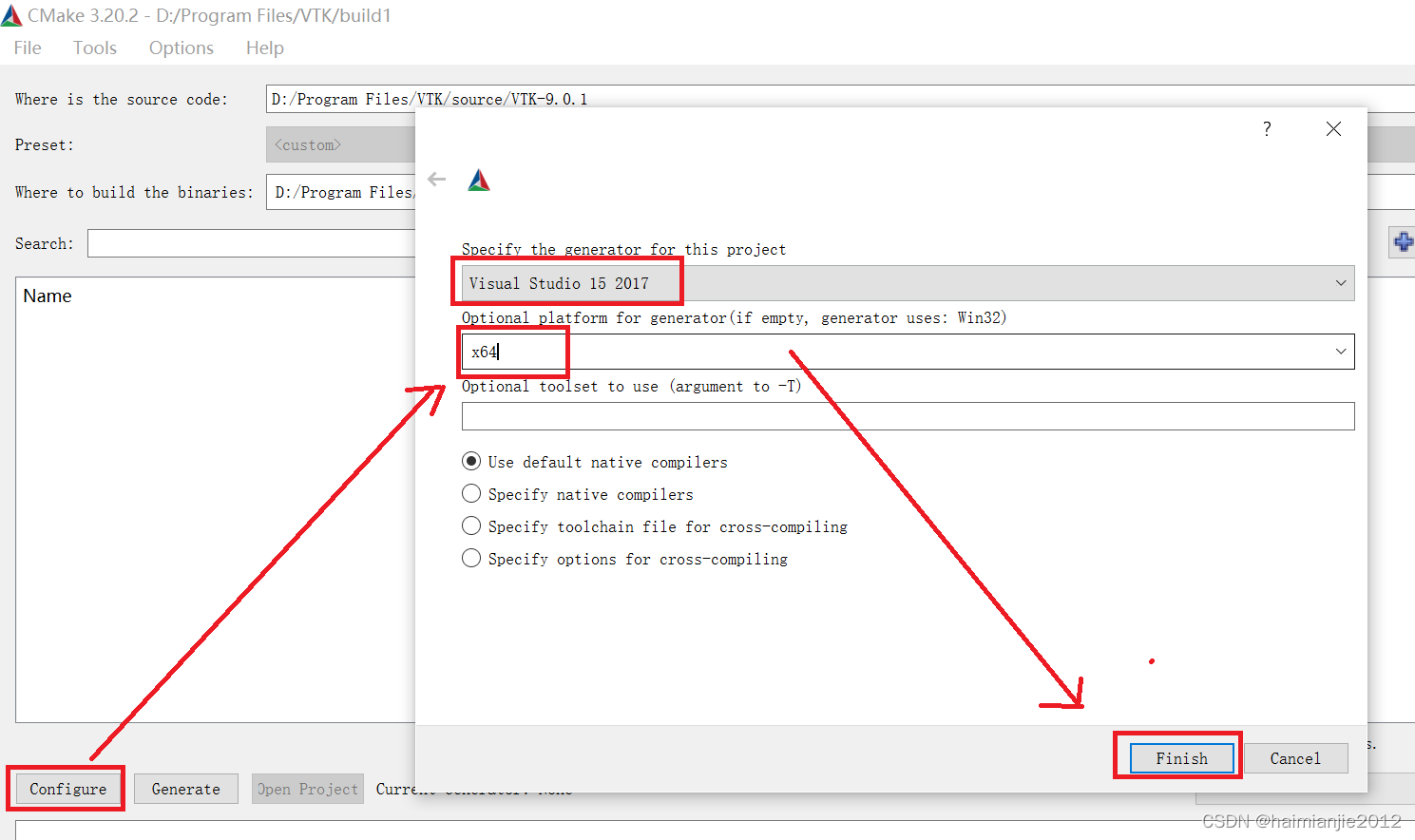Click the help question mark in the dialog
This screenshot has width=1415, height=840.
click(x=1267, y=128)
